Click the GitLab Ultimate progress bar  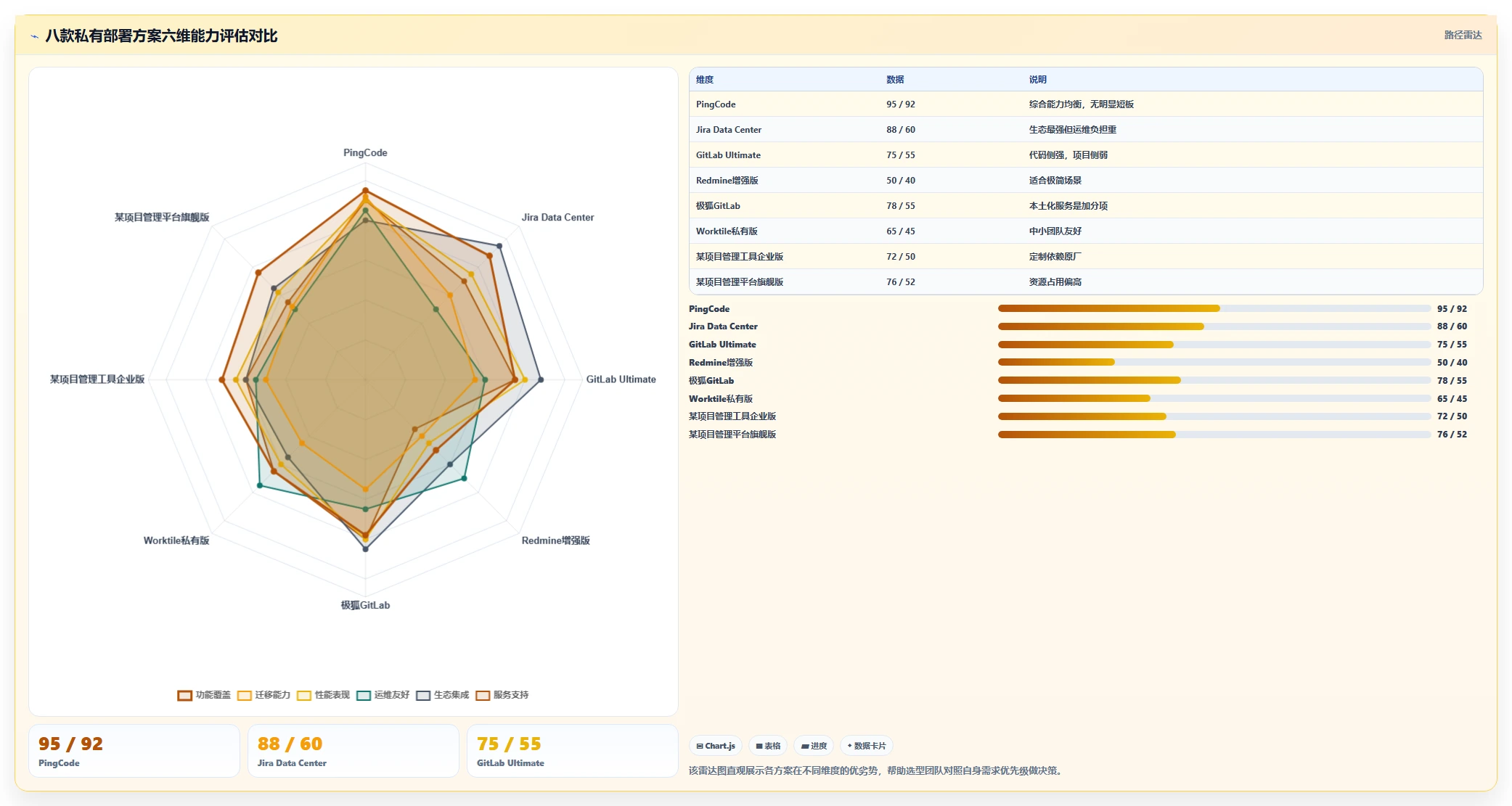1214,345
